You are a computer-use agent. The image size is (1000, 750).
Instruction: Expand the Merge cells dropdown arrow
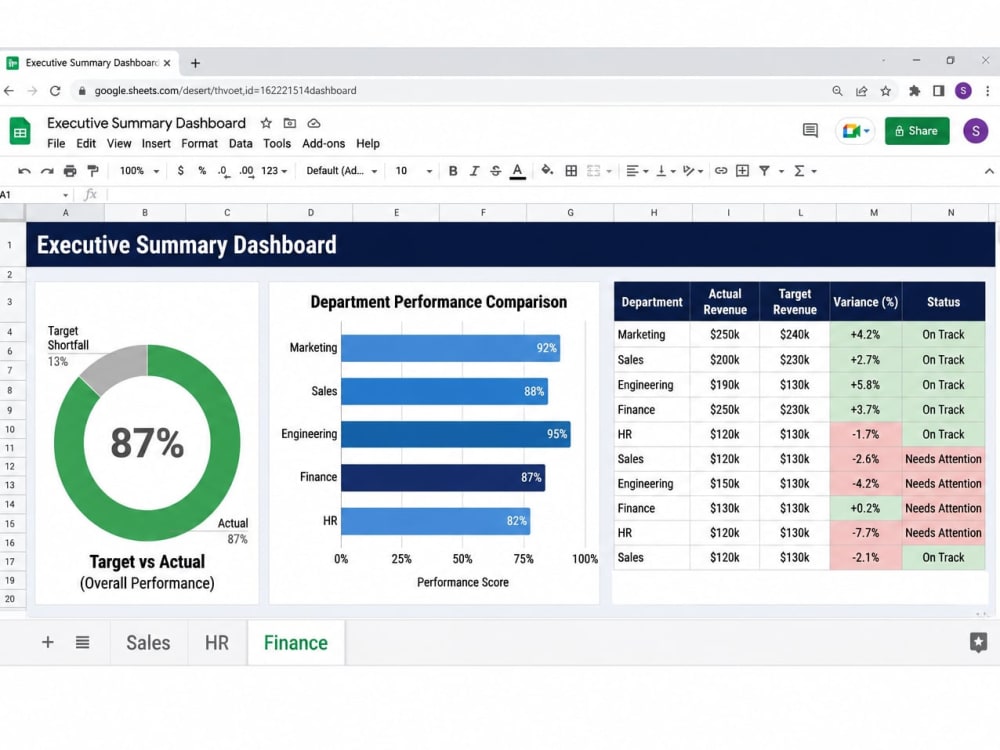609,171
